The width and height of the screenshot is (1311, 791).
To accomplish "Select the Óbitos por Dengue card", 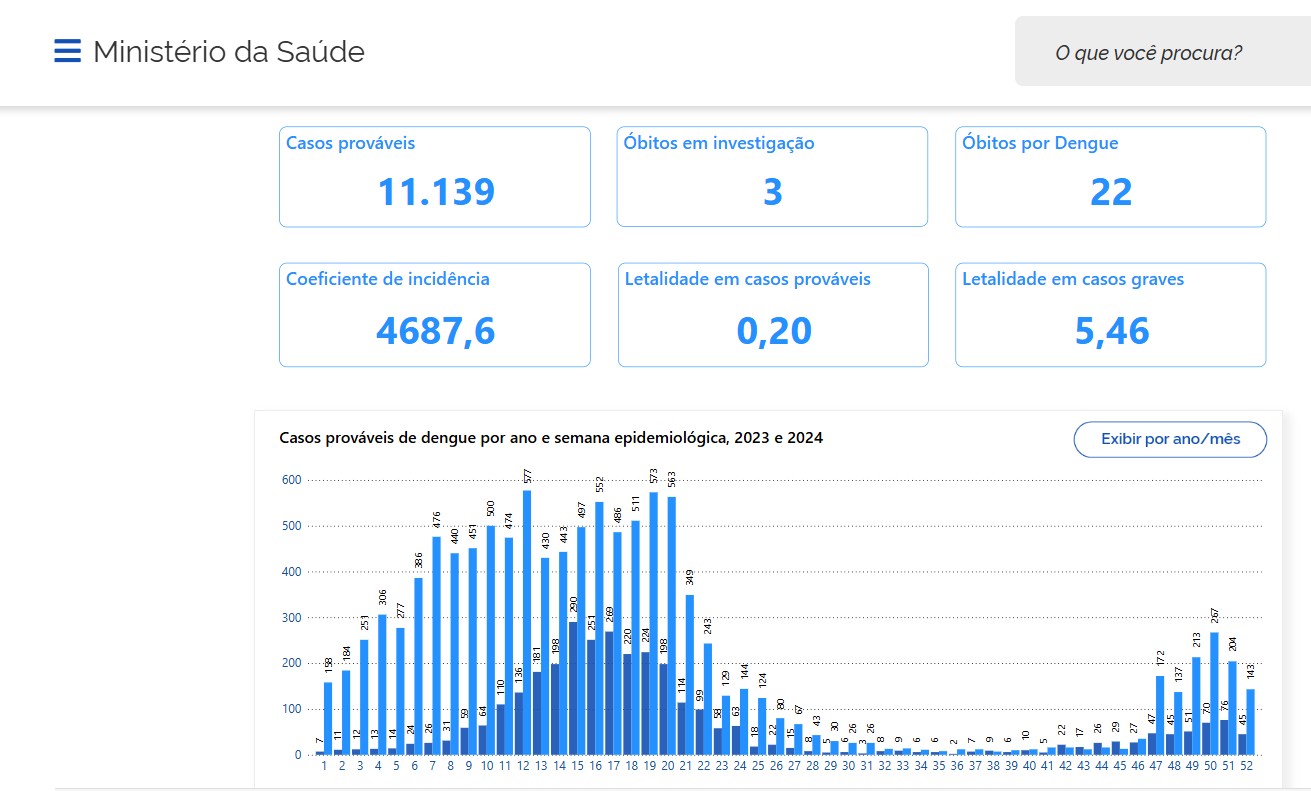I will tap(1110, 177).
